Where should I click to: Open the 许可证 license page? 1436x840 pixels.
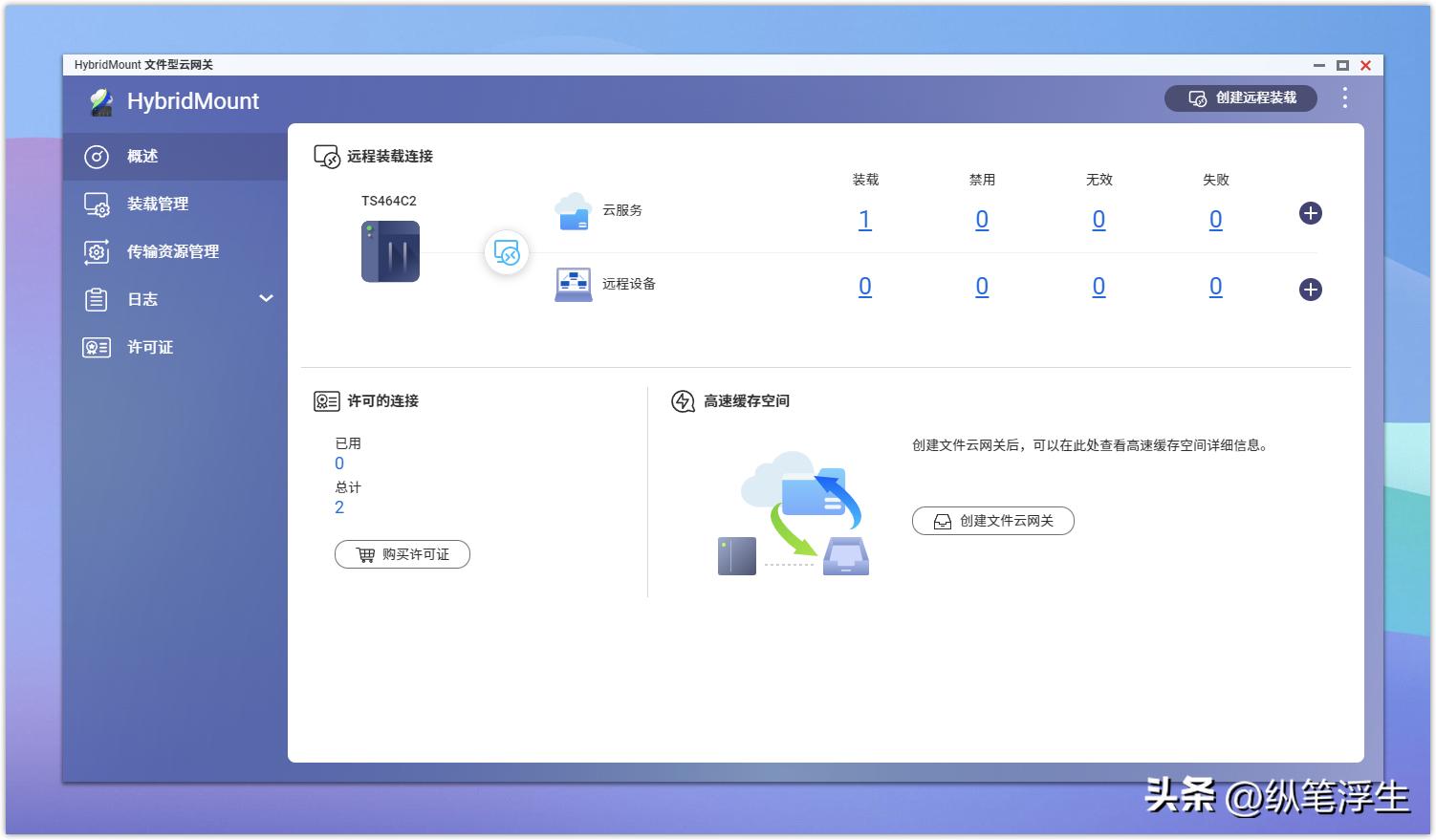click(149, 347)
